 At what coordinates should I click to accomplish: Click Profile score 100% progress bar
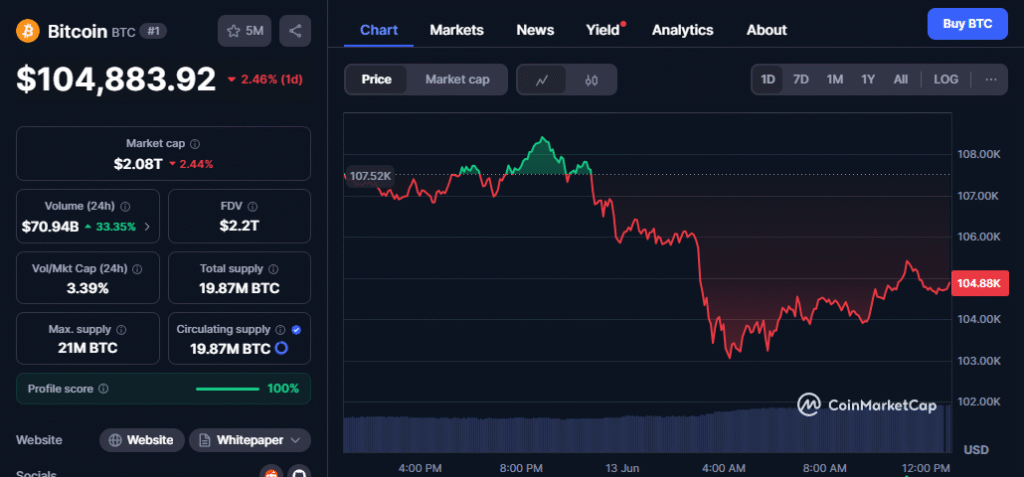(227, 389)
